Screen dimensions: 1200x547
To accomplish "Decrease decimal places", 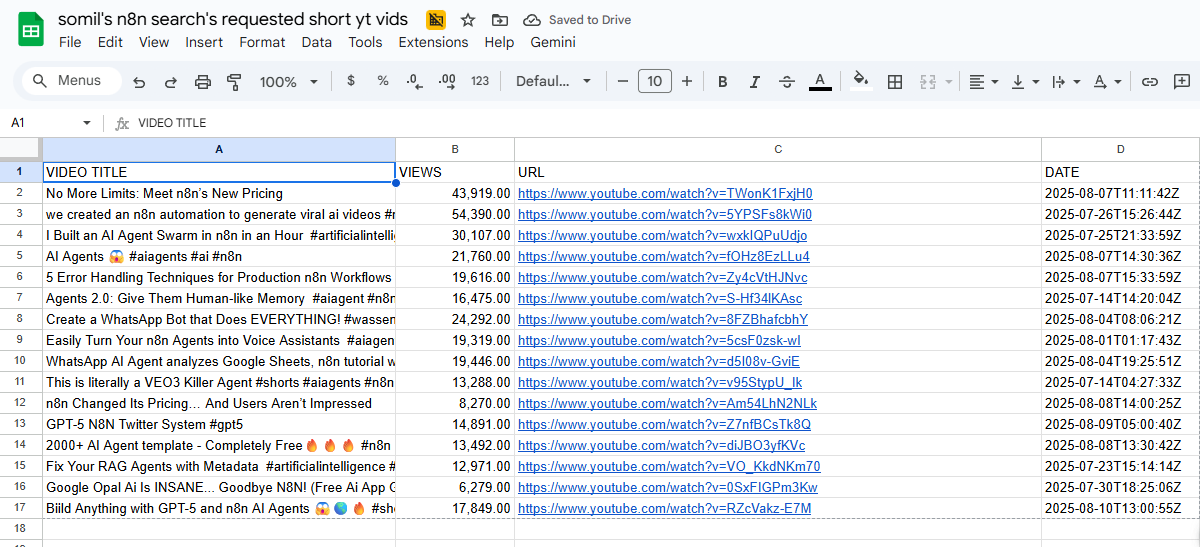I will (x=414, y=81).
